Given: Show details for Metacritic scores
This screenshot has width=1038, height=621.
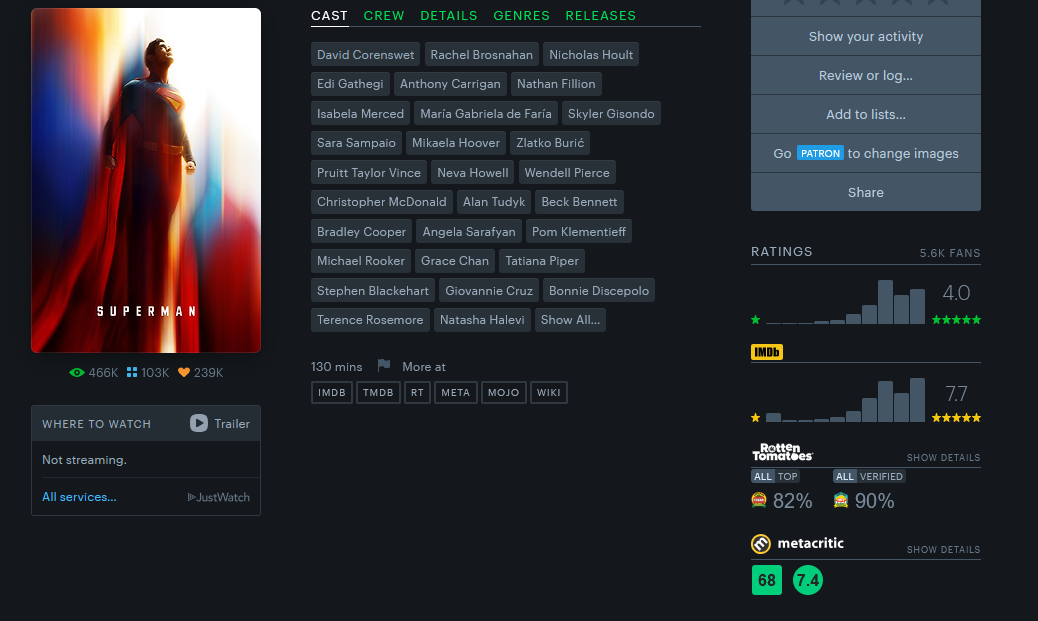Looking at the screenshot, I should (x=943, y=550).
